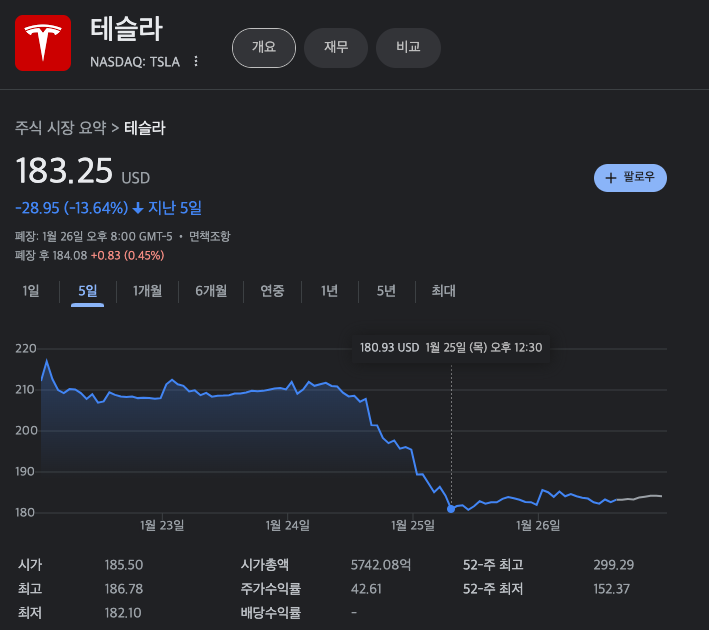The image size is (709, 630).
Task: Click the Tesla logo icon
Action: pos(43,43)
